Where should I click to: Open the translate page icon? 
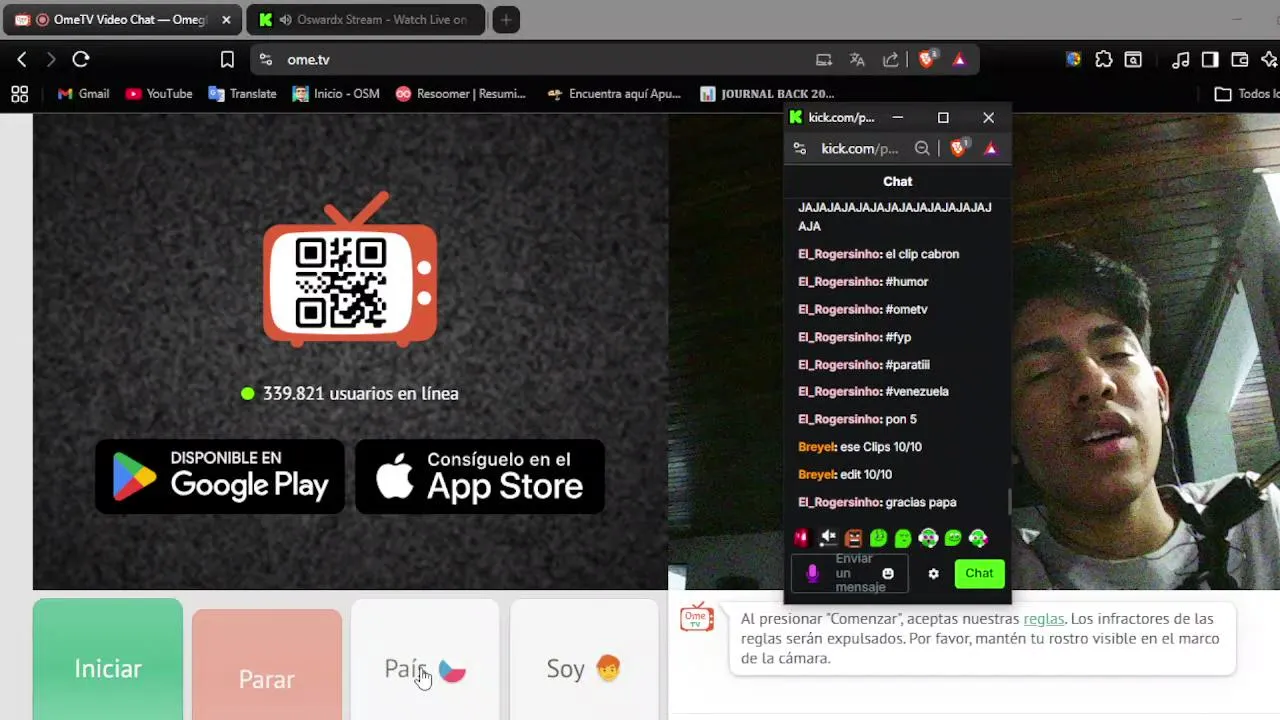coord(857,60)
